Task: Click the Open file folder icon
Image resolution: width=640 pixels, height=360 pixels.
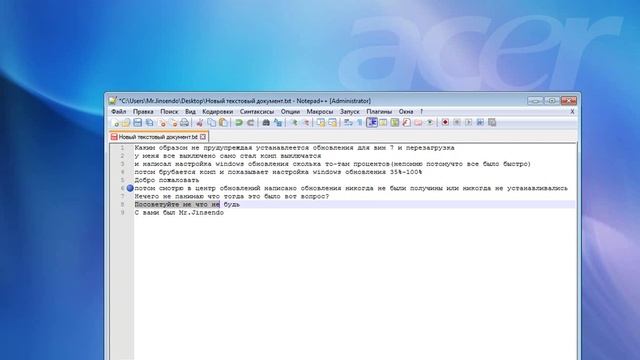Action: coord(126,122)
